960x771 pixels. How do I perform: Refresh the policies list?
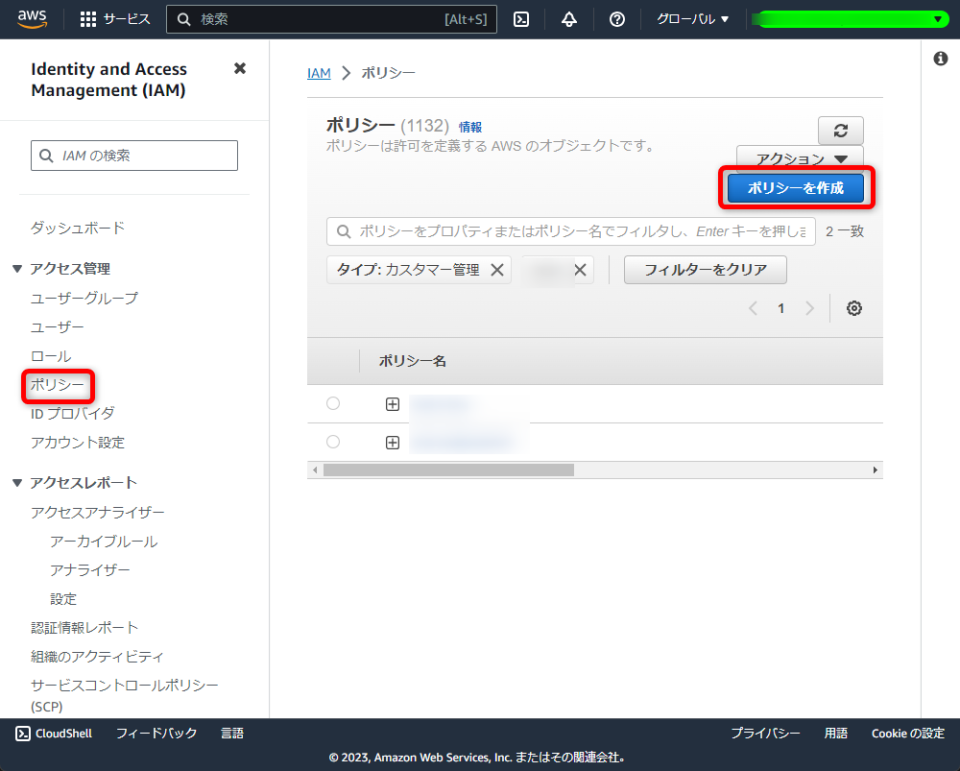pos(840,130)
